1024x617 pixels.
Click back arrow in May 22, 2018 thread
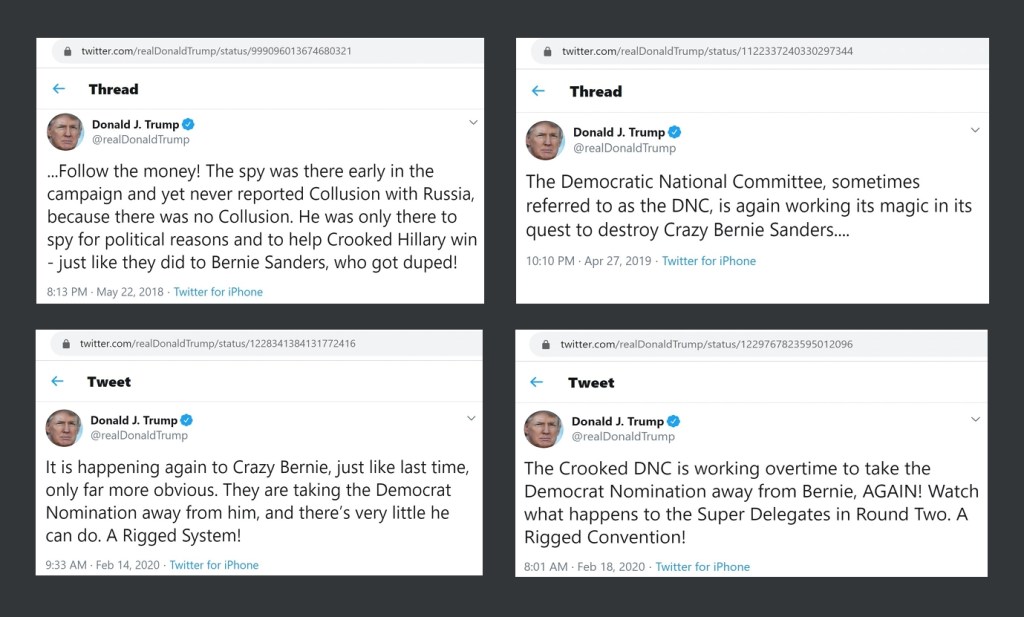click(x=58, y=89)
